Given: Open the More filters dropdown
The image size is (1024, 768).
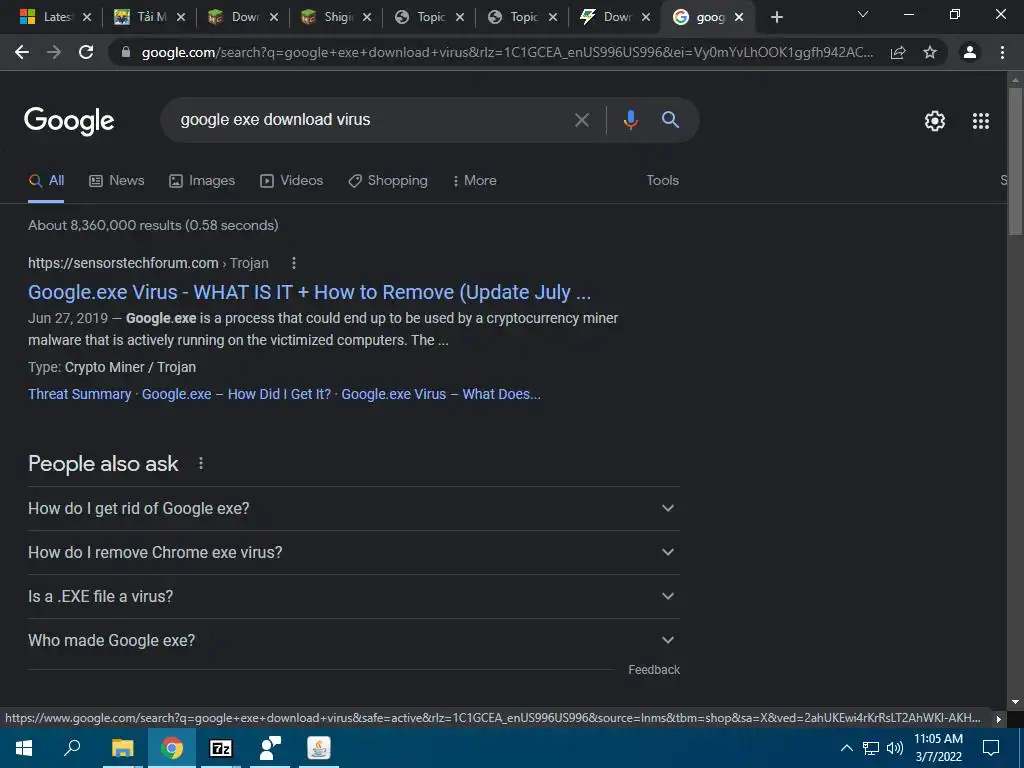Looking at the screenshot, I should click(475, 181).
